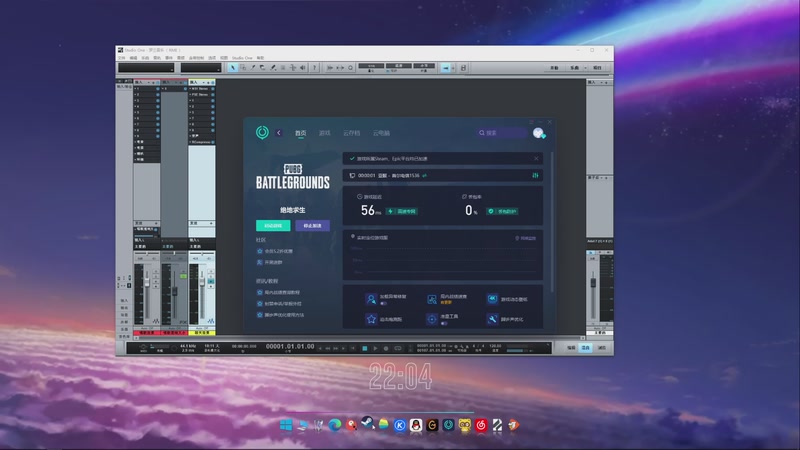Select the Arrow tool in Studio One toolbar
800x450 pixels.
(233, 67)
